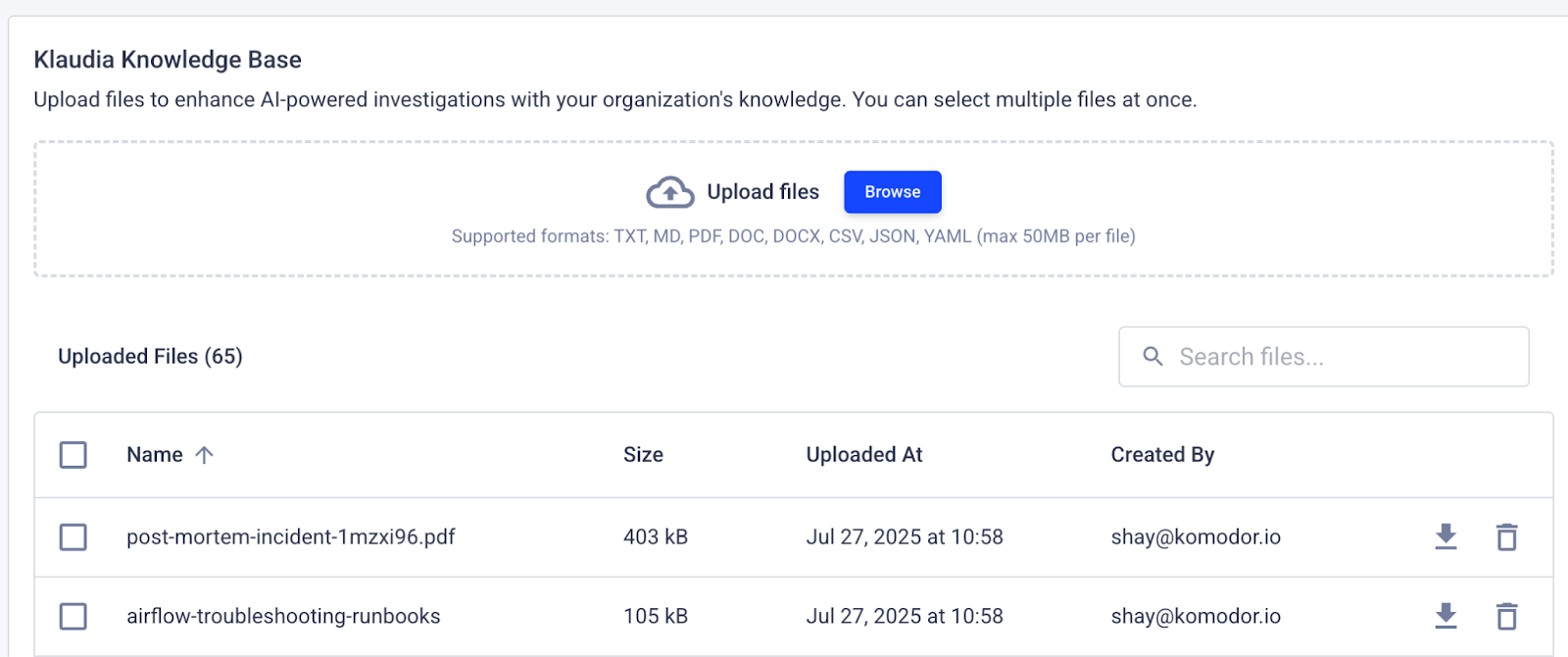
Task: Open post-mortem-incident-1mzxi96.pdf file name
Action: [x=290, y=537]
